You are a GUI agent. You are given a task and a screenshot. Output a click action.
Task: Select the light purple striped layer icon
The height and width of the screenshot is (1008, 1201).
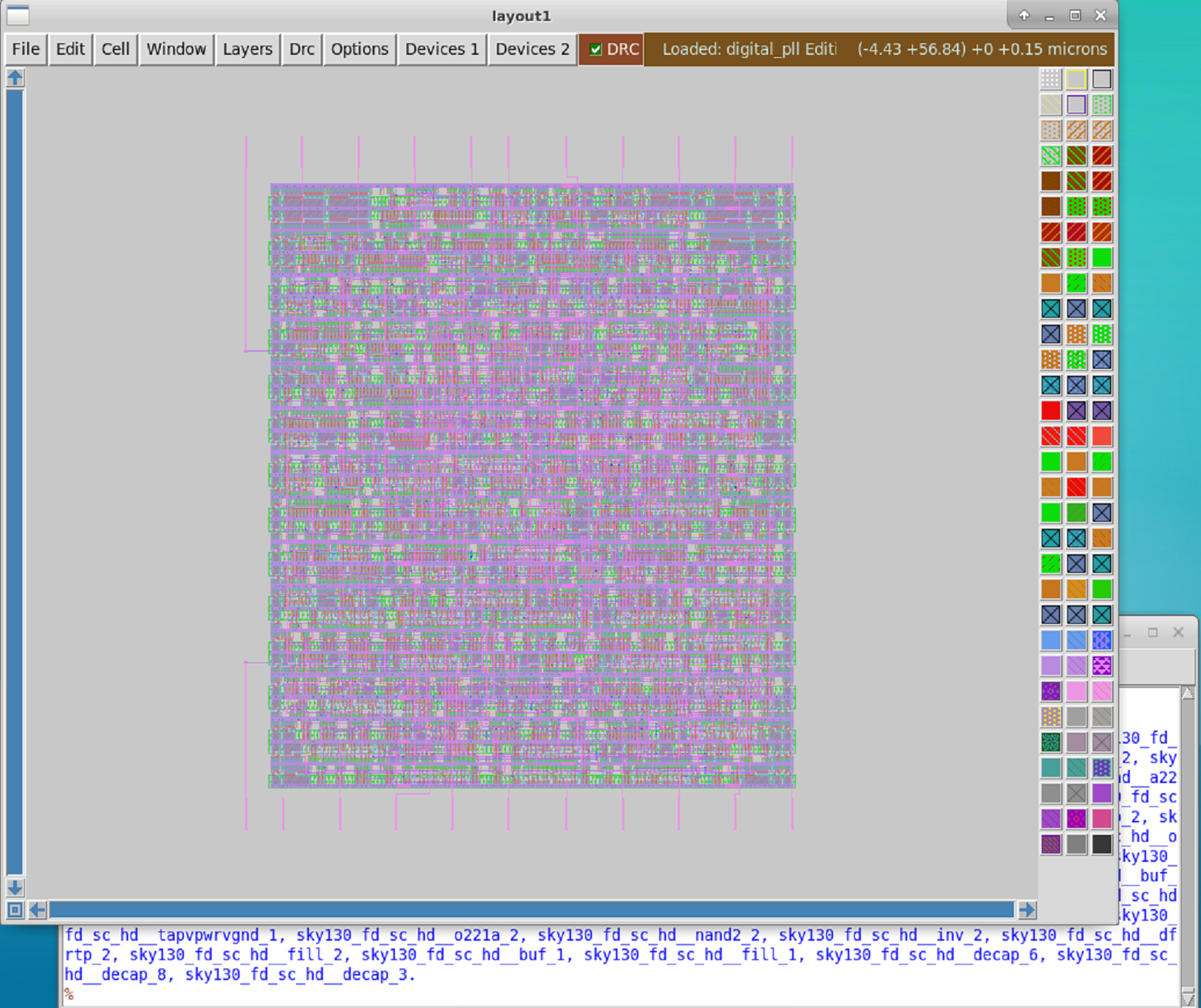click(x=1077, y=666)
